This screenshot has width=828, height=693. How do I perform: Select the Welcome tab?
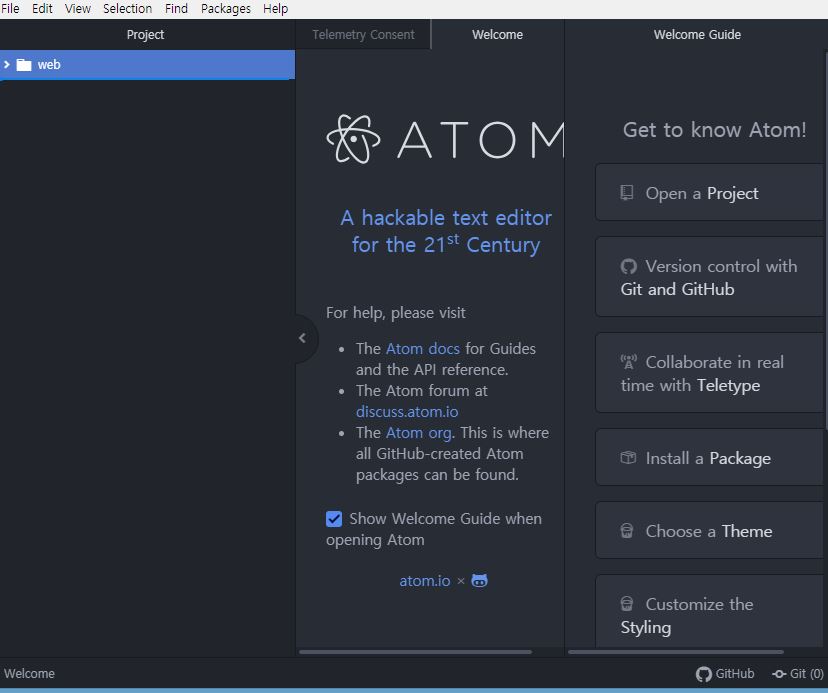tap(497, 34)
